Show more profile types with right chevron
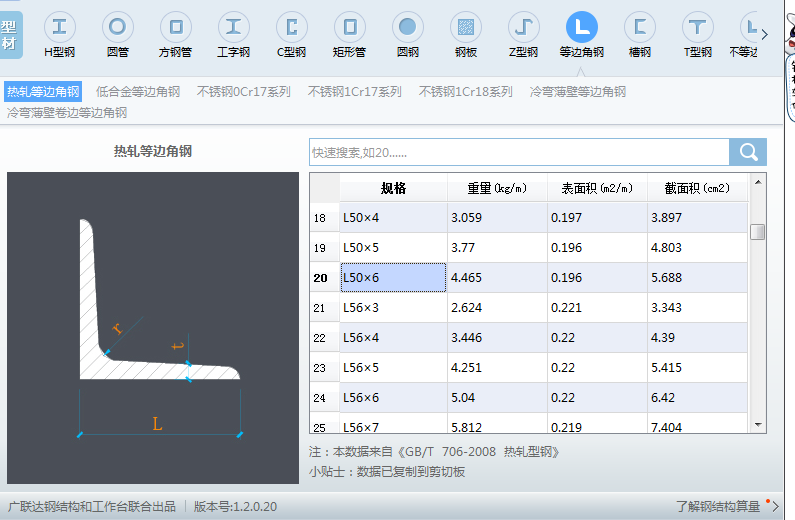The width and height of the screenshot is (795, 520). [765, 34]
